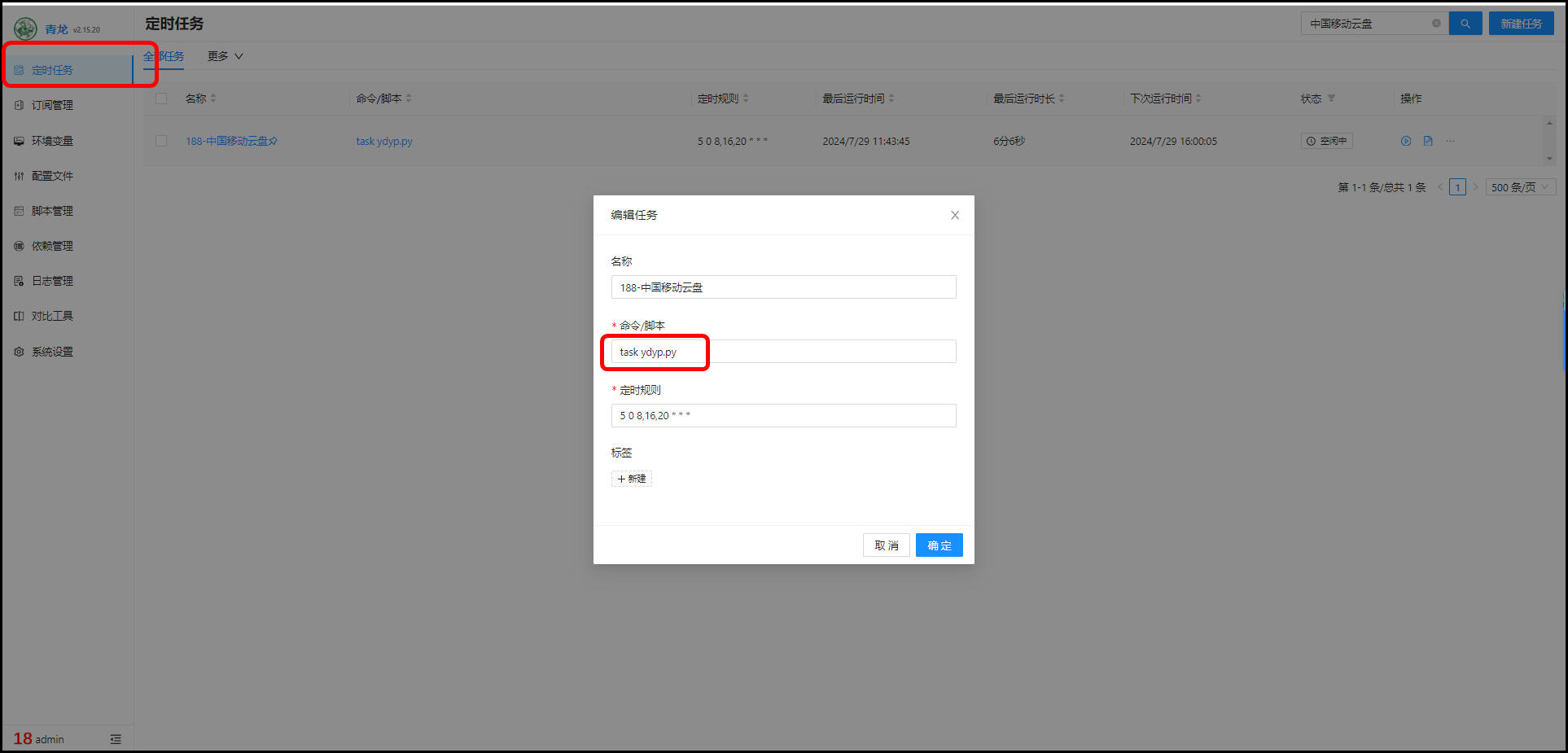This screenshot has height=753, width=1568.
Task: Open the 188-中国移动云盘 task link
Action: (227, 141)
